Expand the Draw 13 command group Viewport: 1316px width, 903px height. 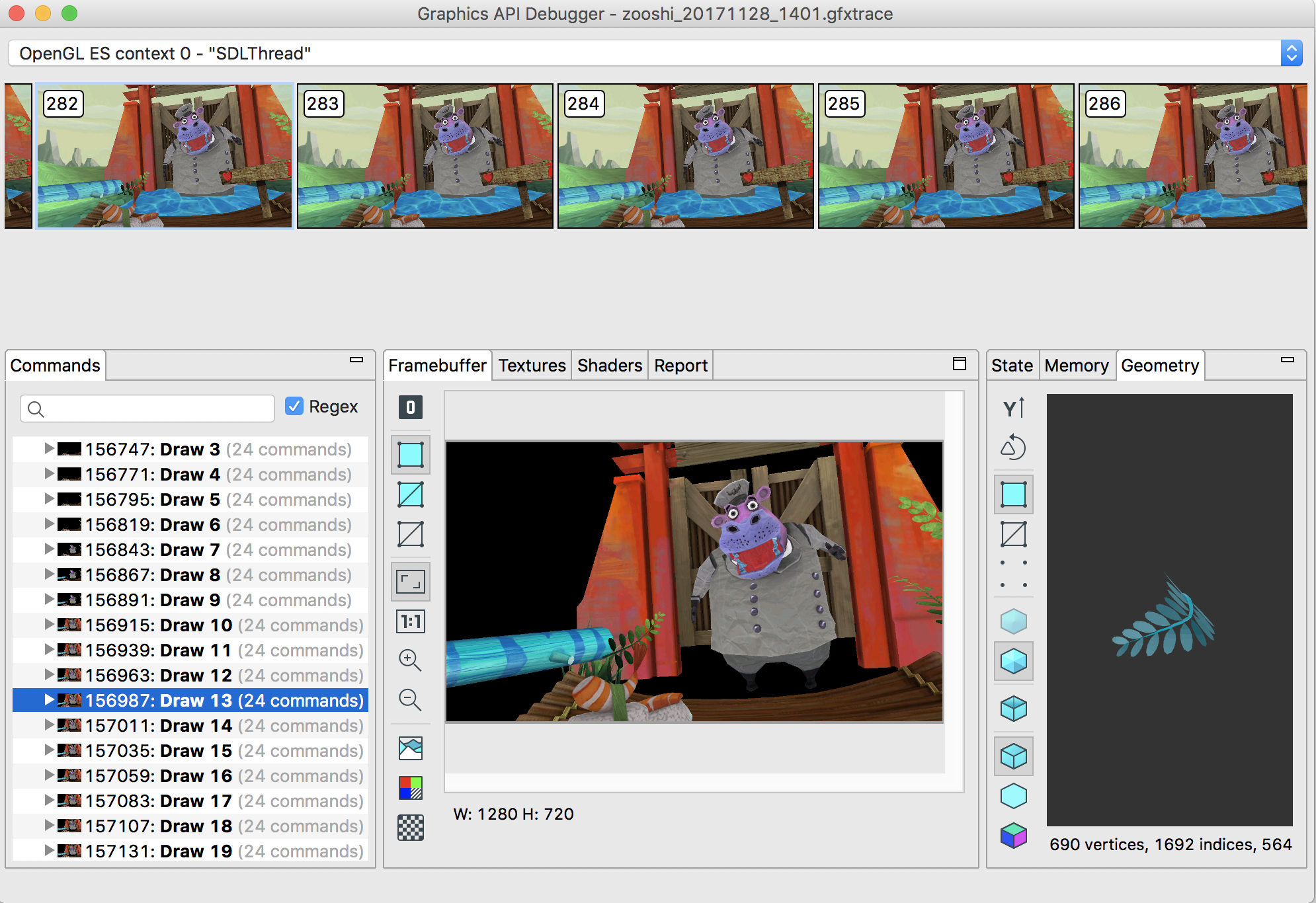pos(49,700)
